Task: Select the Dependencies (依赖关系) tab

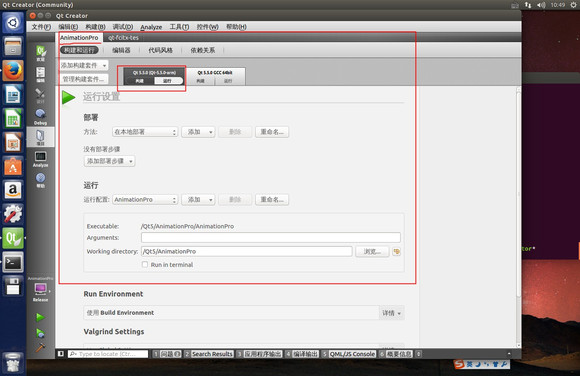Action: point(203,50)
